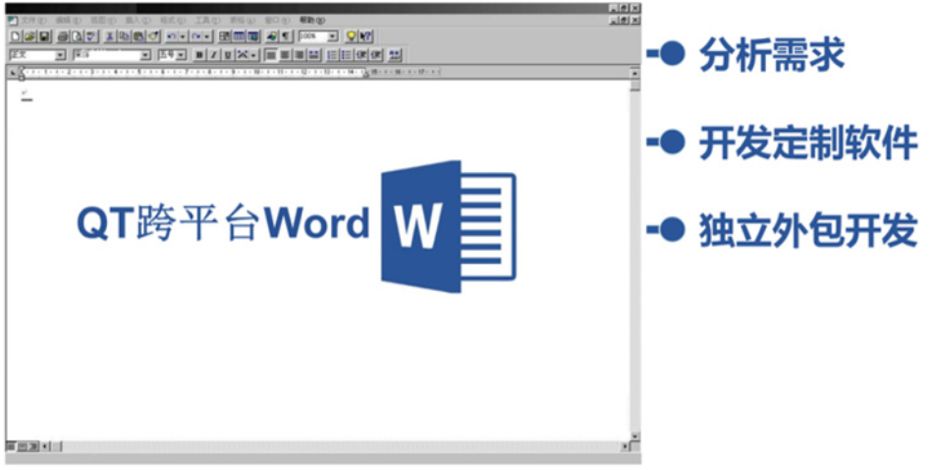
Task: Increase indent of the paragraph
Action: point(376,54)
